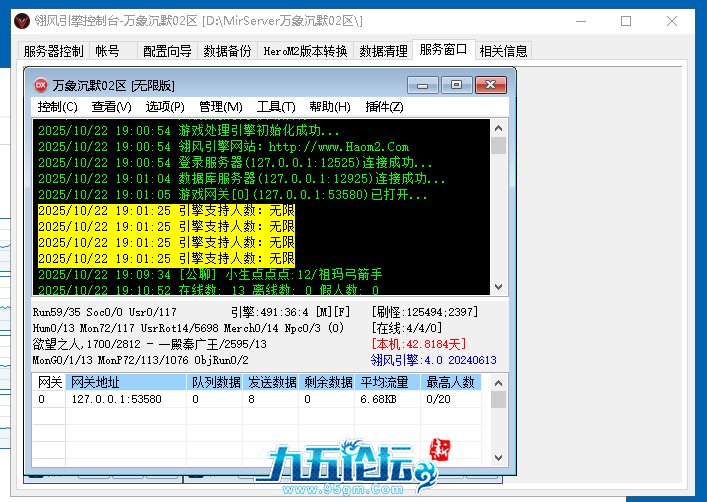The height and width of the screenshot is (502, 707).
Task: Click the console app icon at top-left
Action: point(13,20)
